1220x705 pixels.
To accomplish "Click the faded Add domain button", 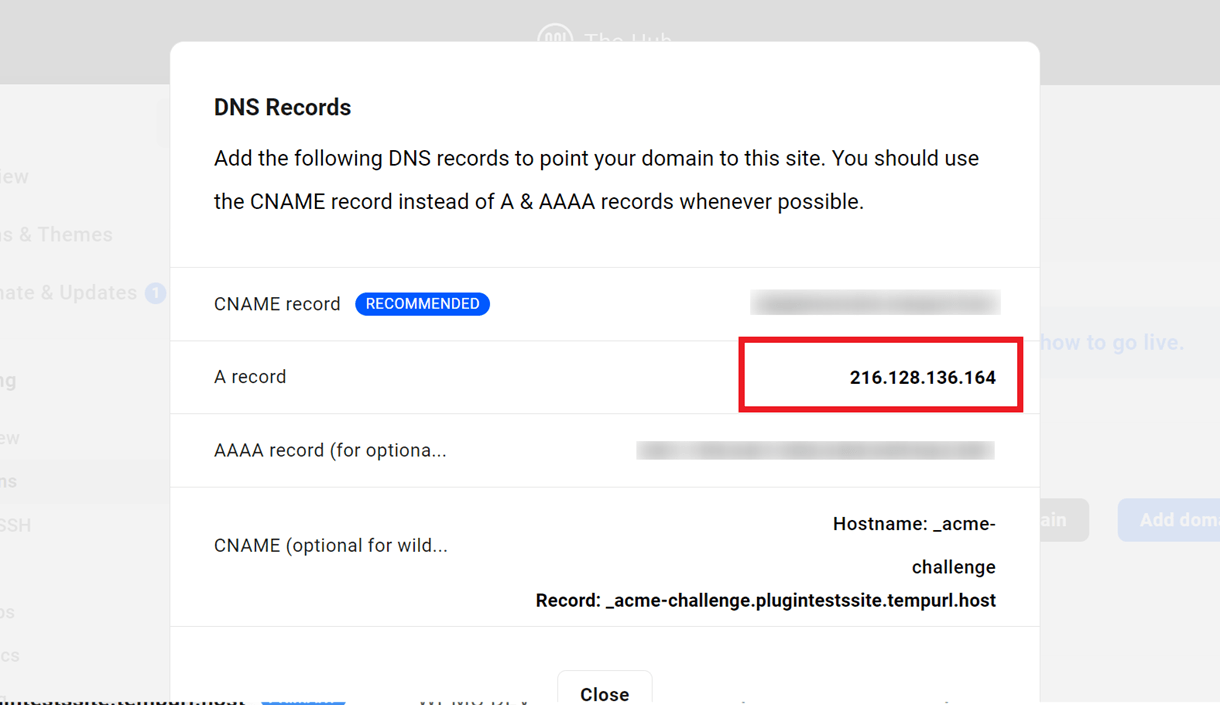I will click(1169, 521).
